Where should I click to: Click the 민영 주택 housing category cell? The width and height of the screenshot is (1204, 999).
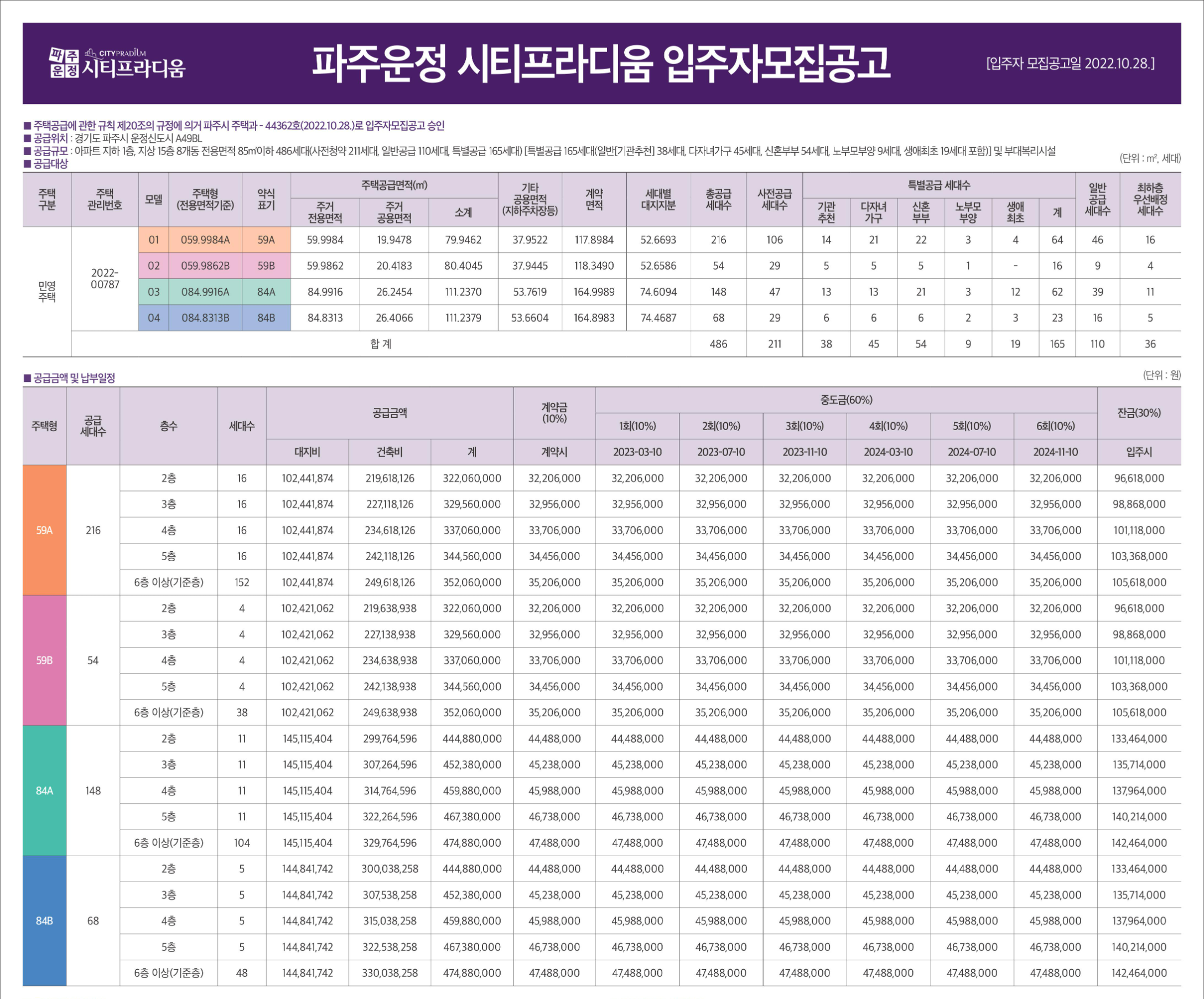click(x=46, y=291)
